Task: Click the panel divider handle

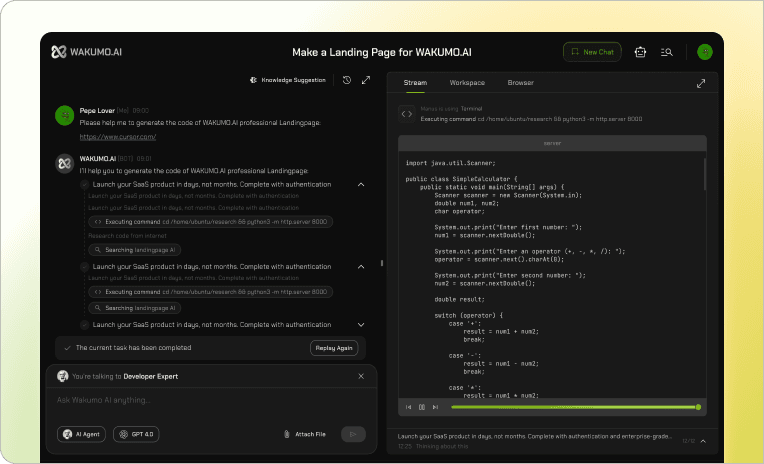Action: point(382,263)
